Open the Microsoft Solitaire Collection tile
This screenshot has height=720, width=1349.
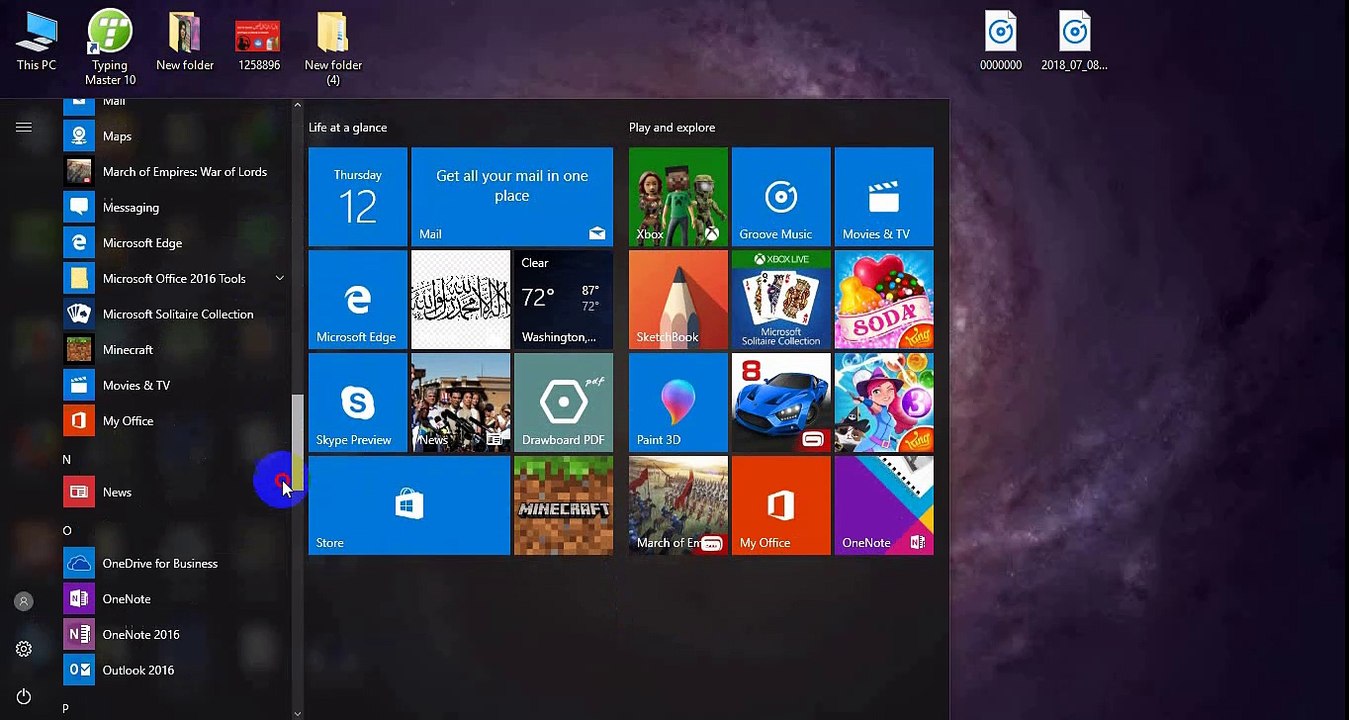pos(781,300)
